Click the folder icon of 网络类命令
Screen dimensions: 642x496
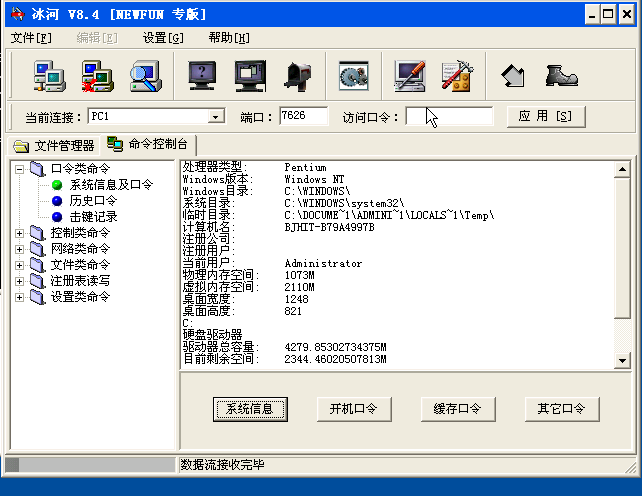[x=37, y=249]
